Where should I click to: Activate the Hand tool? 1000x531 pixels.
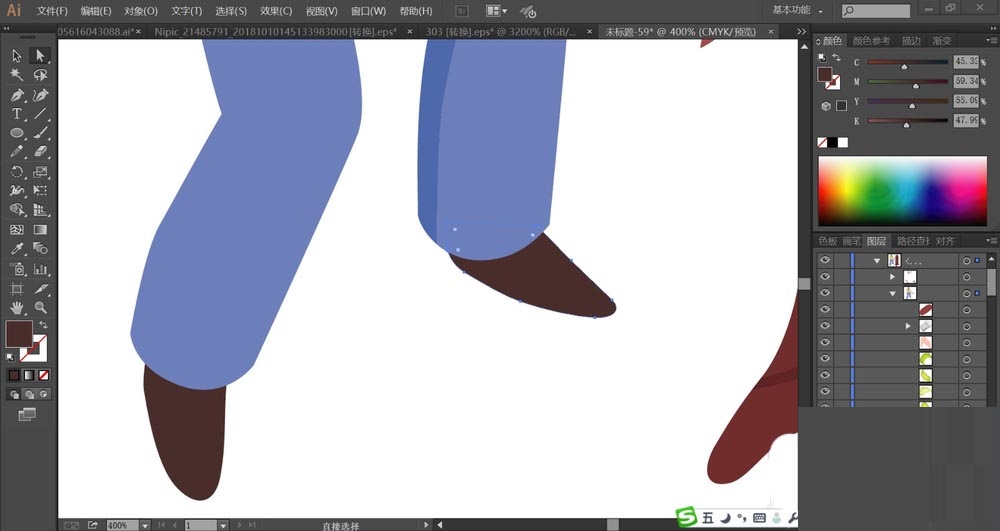17,307
